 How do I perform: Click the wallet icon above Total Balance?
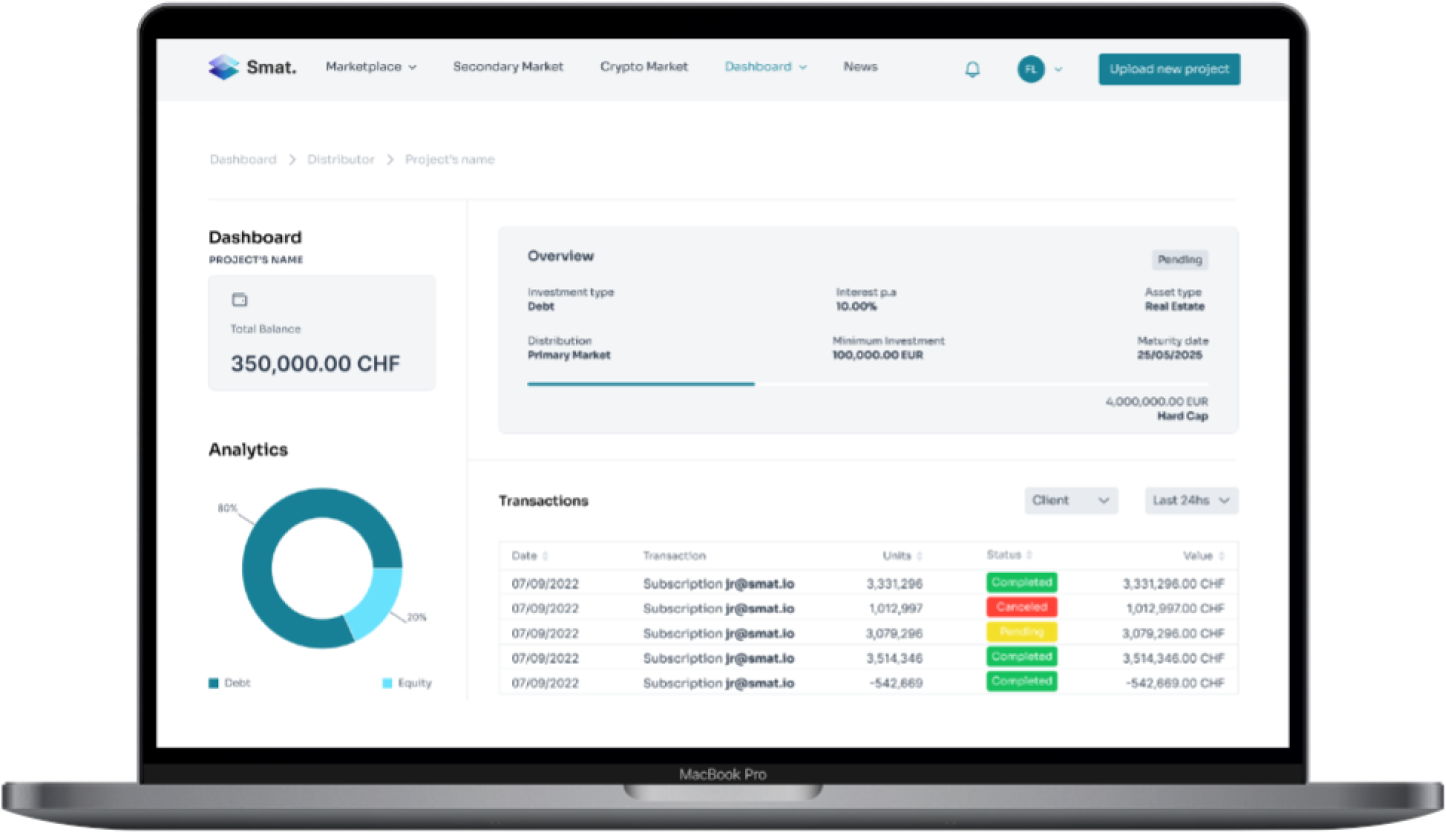click(x=239, y=298)
